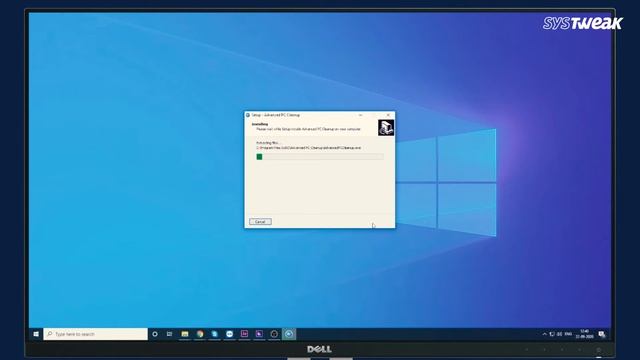This screenshot has height=360, width=640.
Task: Open Cortana from the taskbar
Action: 155,334
